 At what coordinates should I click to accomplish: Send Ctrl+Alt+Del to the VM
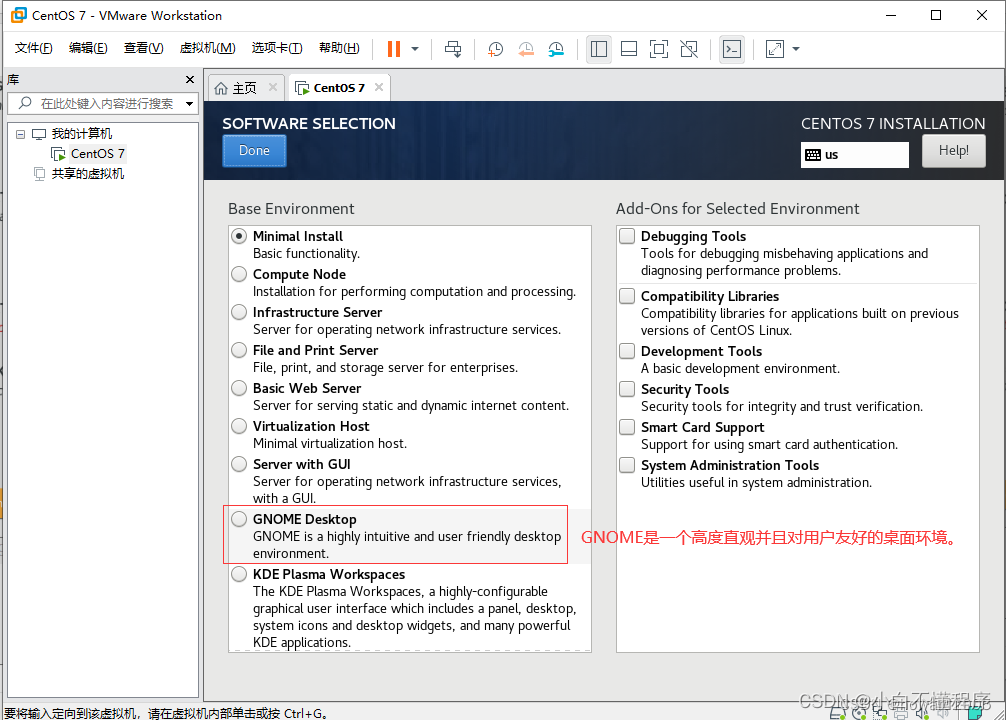tap(453, 49)
